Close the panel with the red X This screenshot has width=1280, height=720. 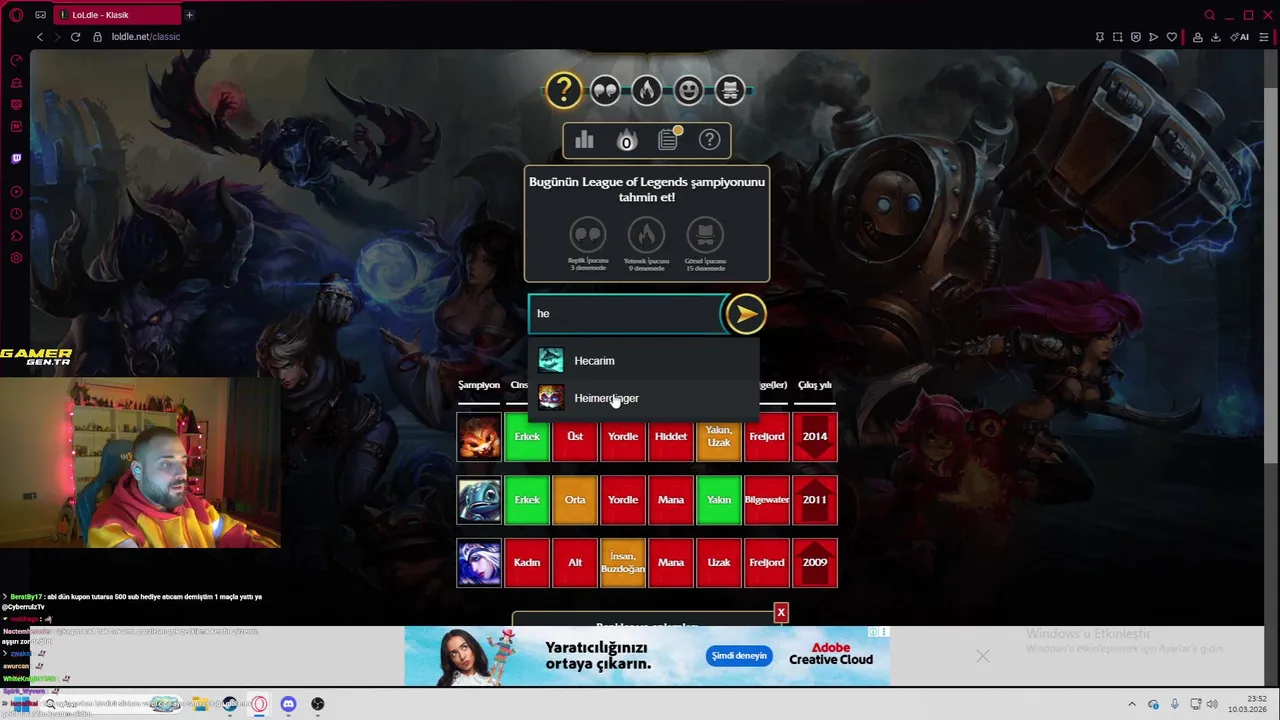click(781, 612)
